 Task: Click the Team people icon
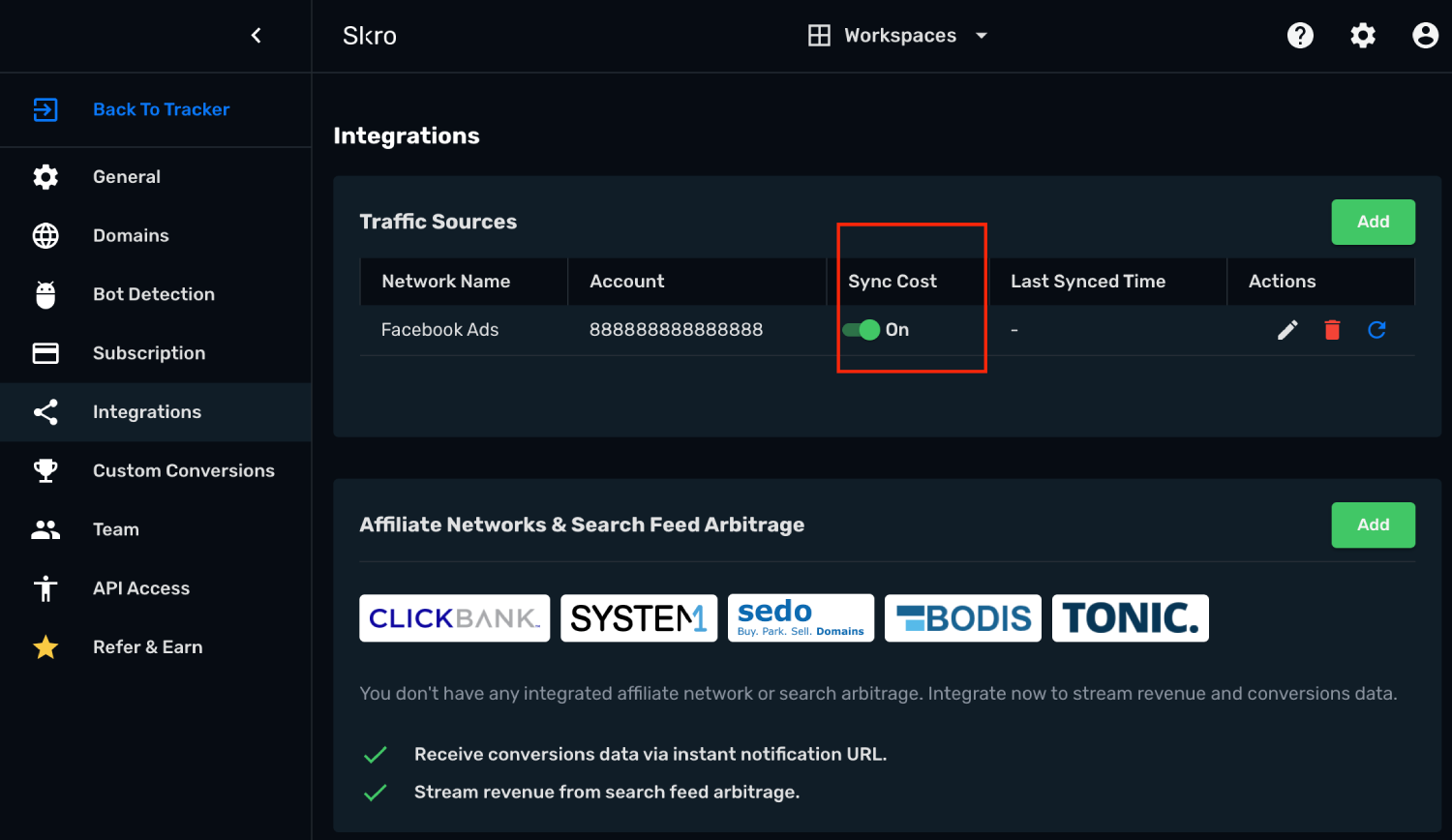[45, 529]
